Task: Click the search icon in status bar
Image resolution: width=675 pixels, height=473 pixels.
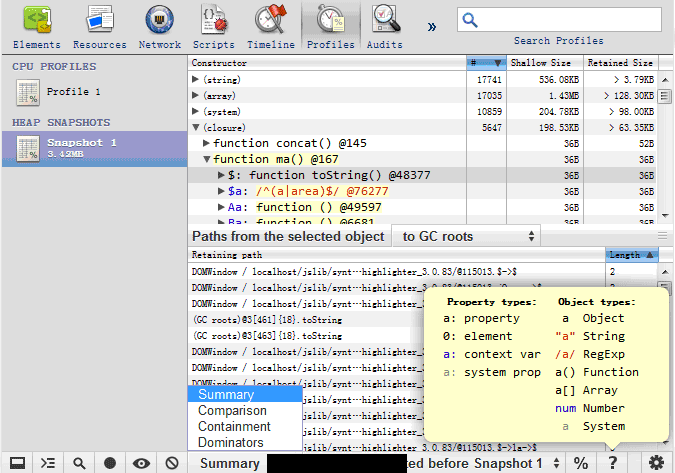Action: coord(79,463)
